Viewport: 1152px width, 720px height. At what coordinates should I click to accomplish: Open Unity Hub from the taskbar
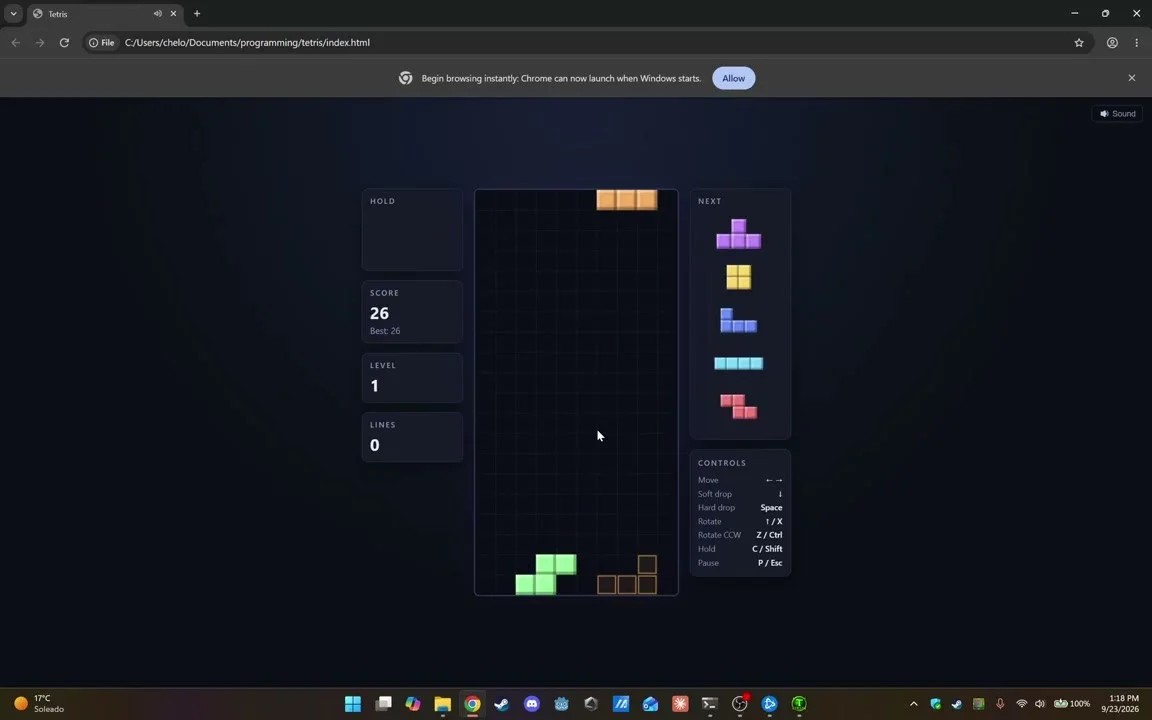591,704
